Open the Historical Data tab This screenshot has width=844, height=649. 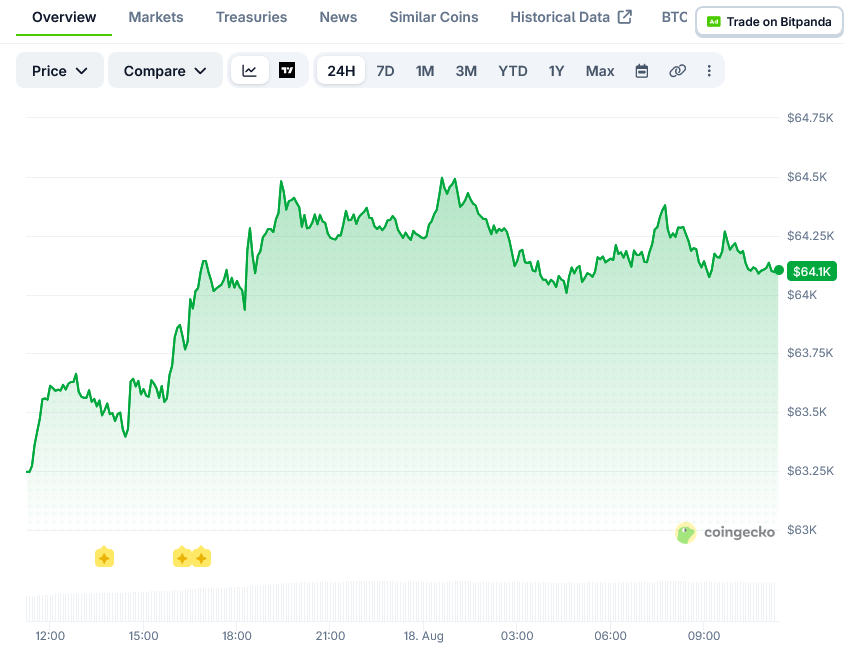click(x=560, y=17)
